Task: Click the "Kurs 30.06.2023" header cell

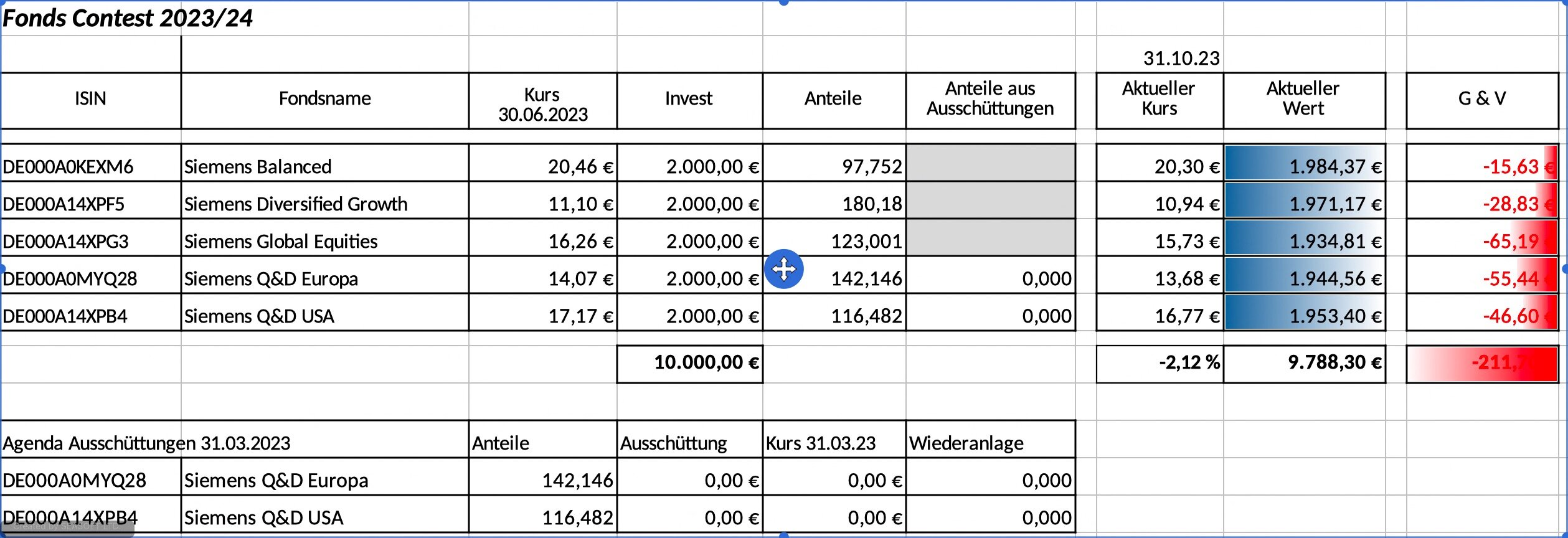Action: pyautogui.click(x=542, y=104)
